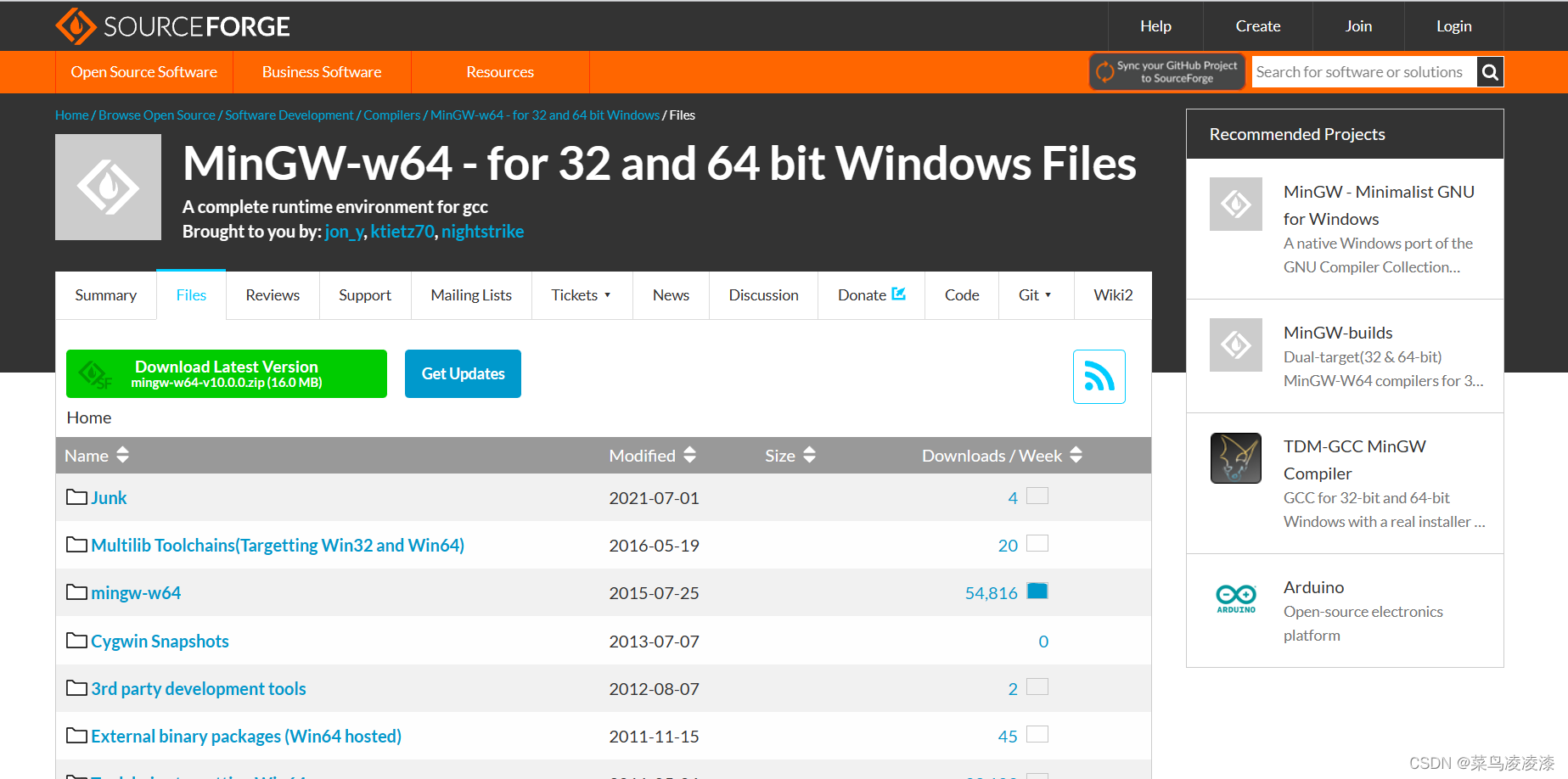The height and width of the screenshot is (779, 1568).
Task: Switch to the Reviews tab
Action: coord(273,295)
